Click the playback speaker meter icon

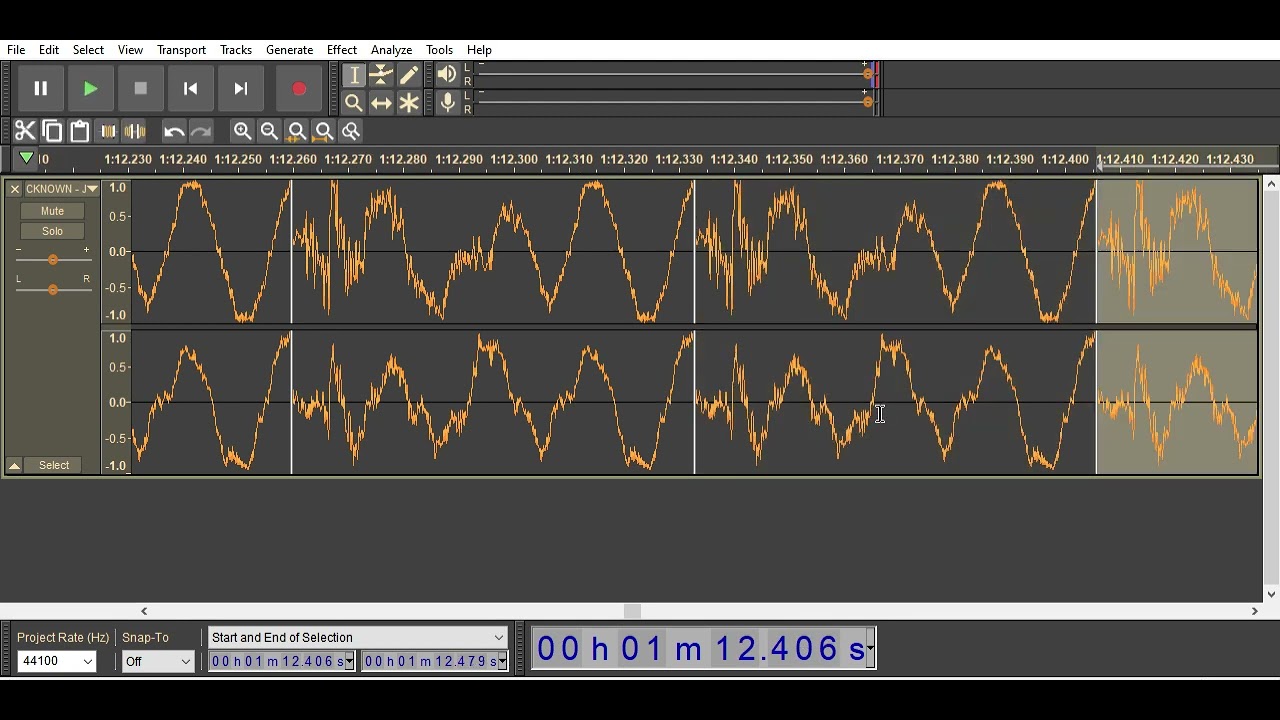pyautogui.click(x=447, y=74)
